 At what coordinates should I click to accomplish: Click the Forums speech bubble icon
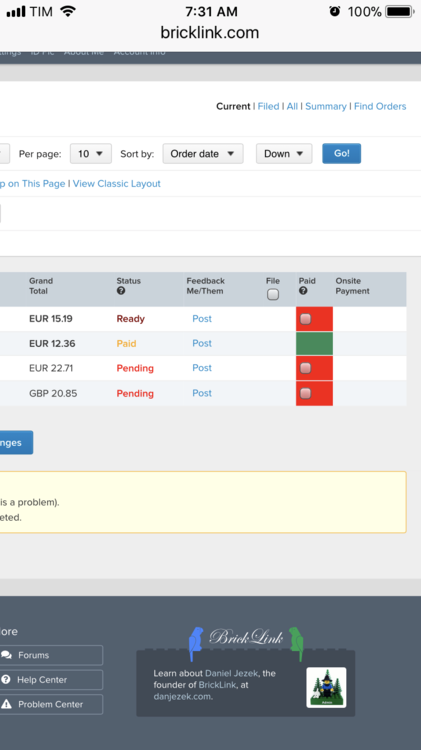pyautogui.click(x=7, y=655)
